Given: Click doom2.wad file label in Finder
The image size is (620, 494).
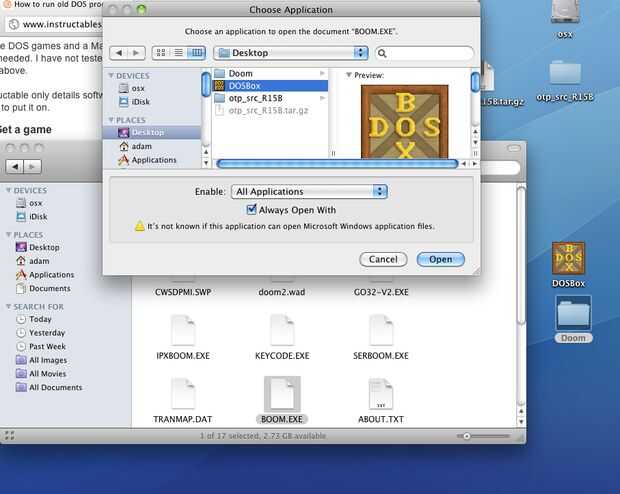Looking at the screenshot, I should click(x=282, y=292).
